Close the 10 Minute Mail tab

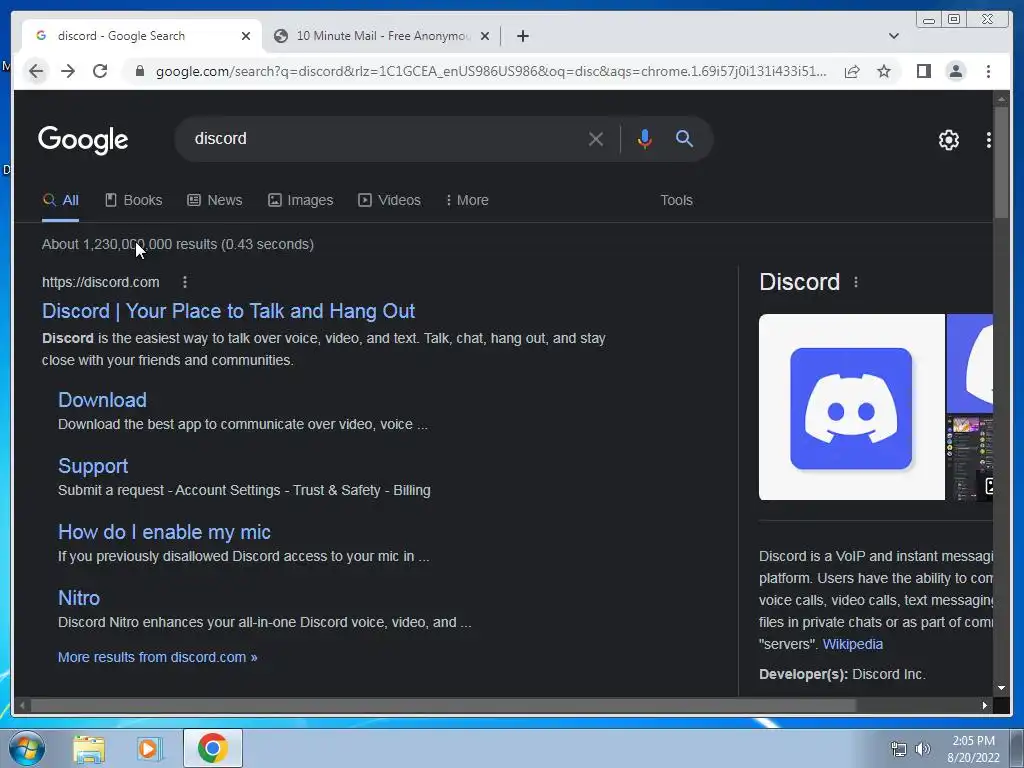(485, 36)
